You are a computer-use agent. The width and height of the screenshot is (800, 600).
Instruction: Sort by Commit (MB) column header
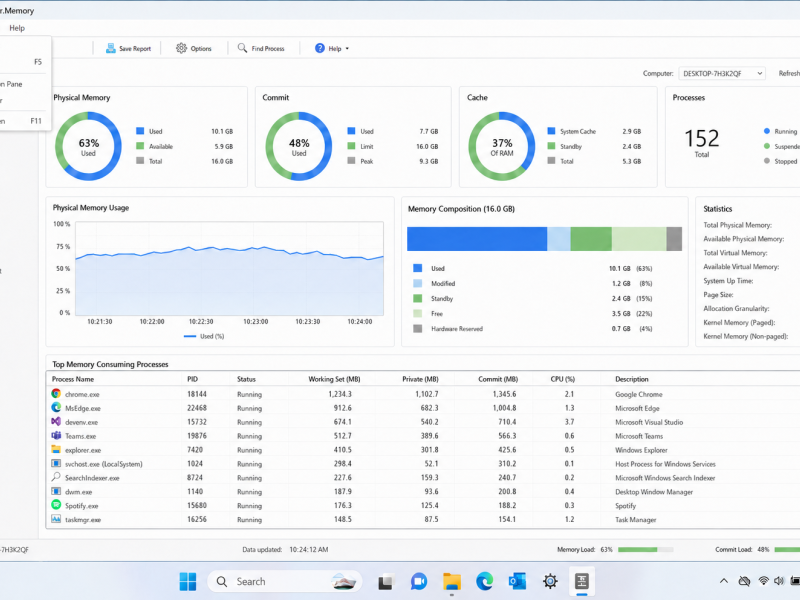[x=498, y=379]
